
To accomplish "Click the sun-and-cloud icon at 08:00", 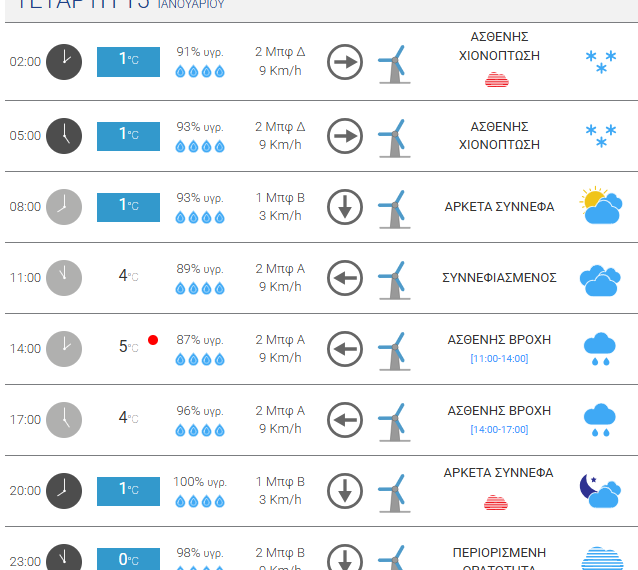I will point(600,206).
